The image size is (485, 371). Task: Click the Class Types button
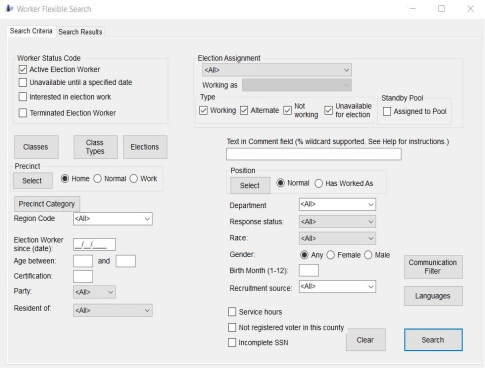tap(95, 147)
